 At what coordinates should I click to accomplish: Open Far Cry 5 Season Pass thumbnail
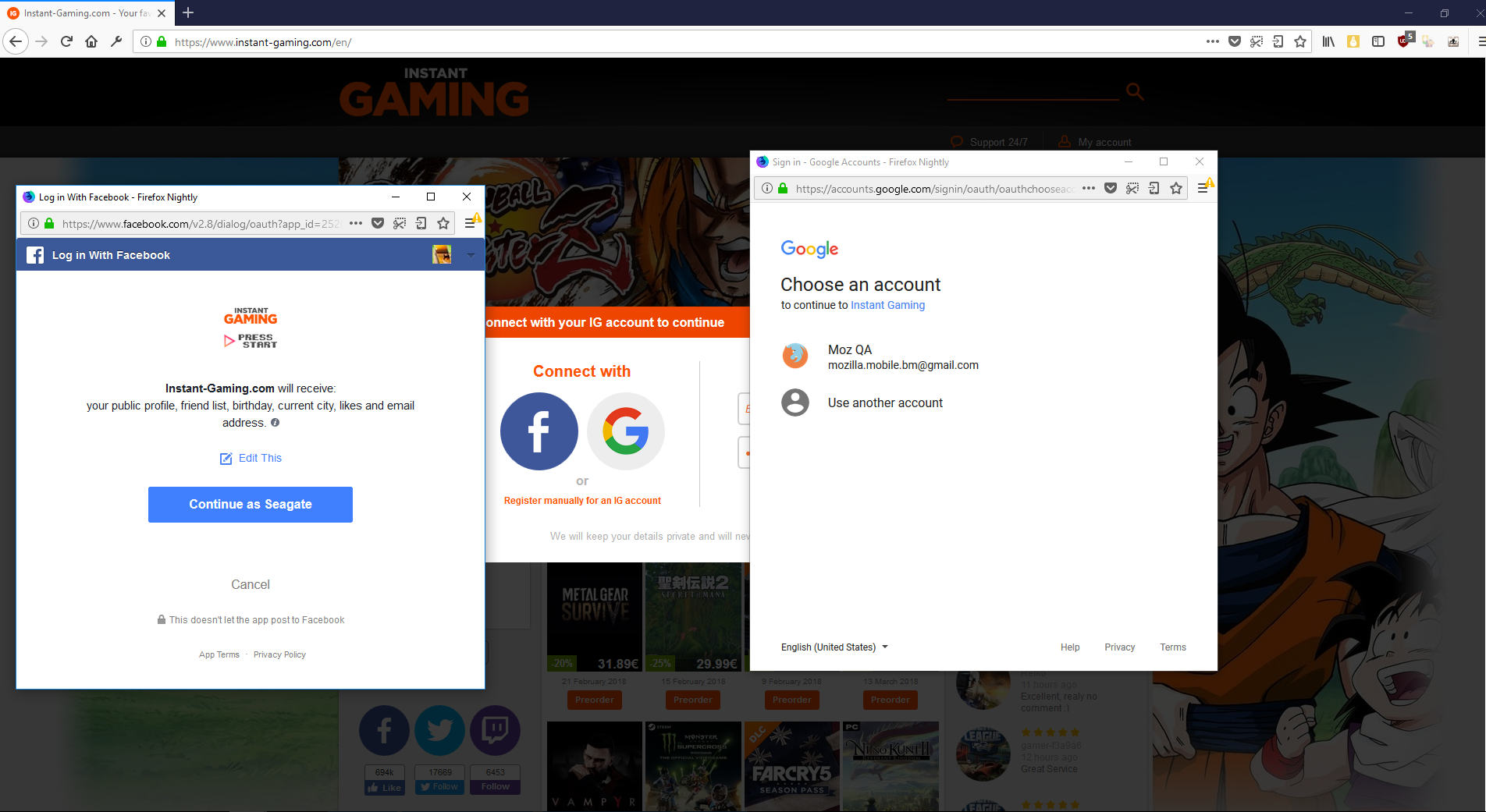[x=792, y=766]
